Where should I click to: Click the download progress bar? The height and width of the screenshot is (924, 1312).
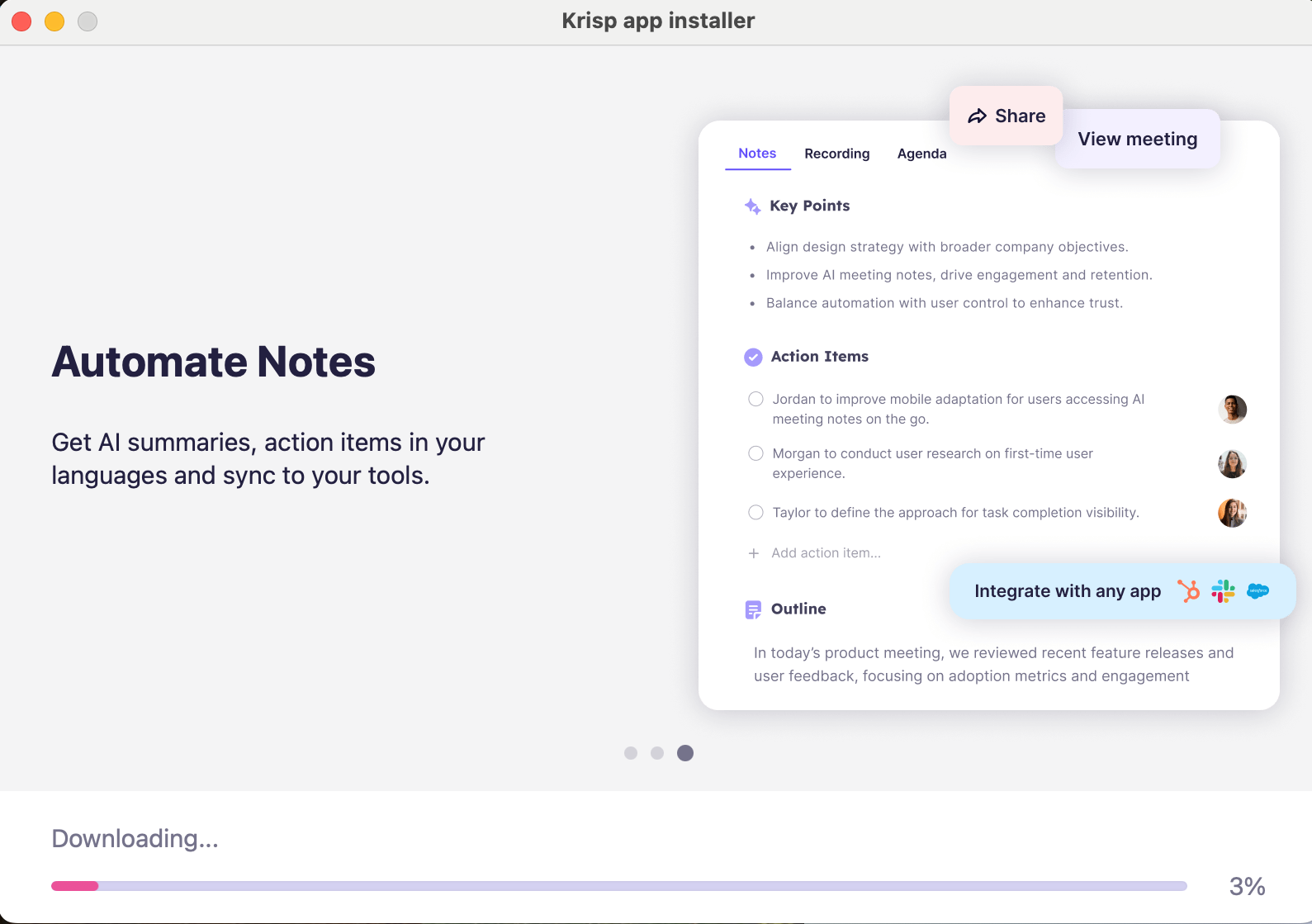pyautogui.click(x=618, y=886)
